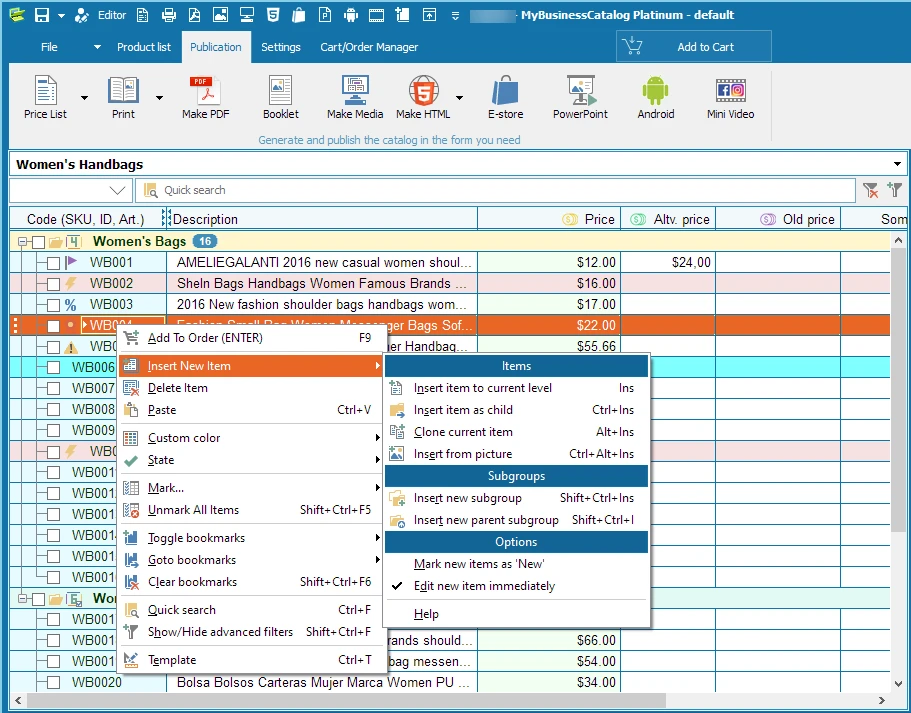Check the checkbox for row WB002
The height and width of the screenshot is (713, 911).
pos(53,284)
